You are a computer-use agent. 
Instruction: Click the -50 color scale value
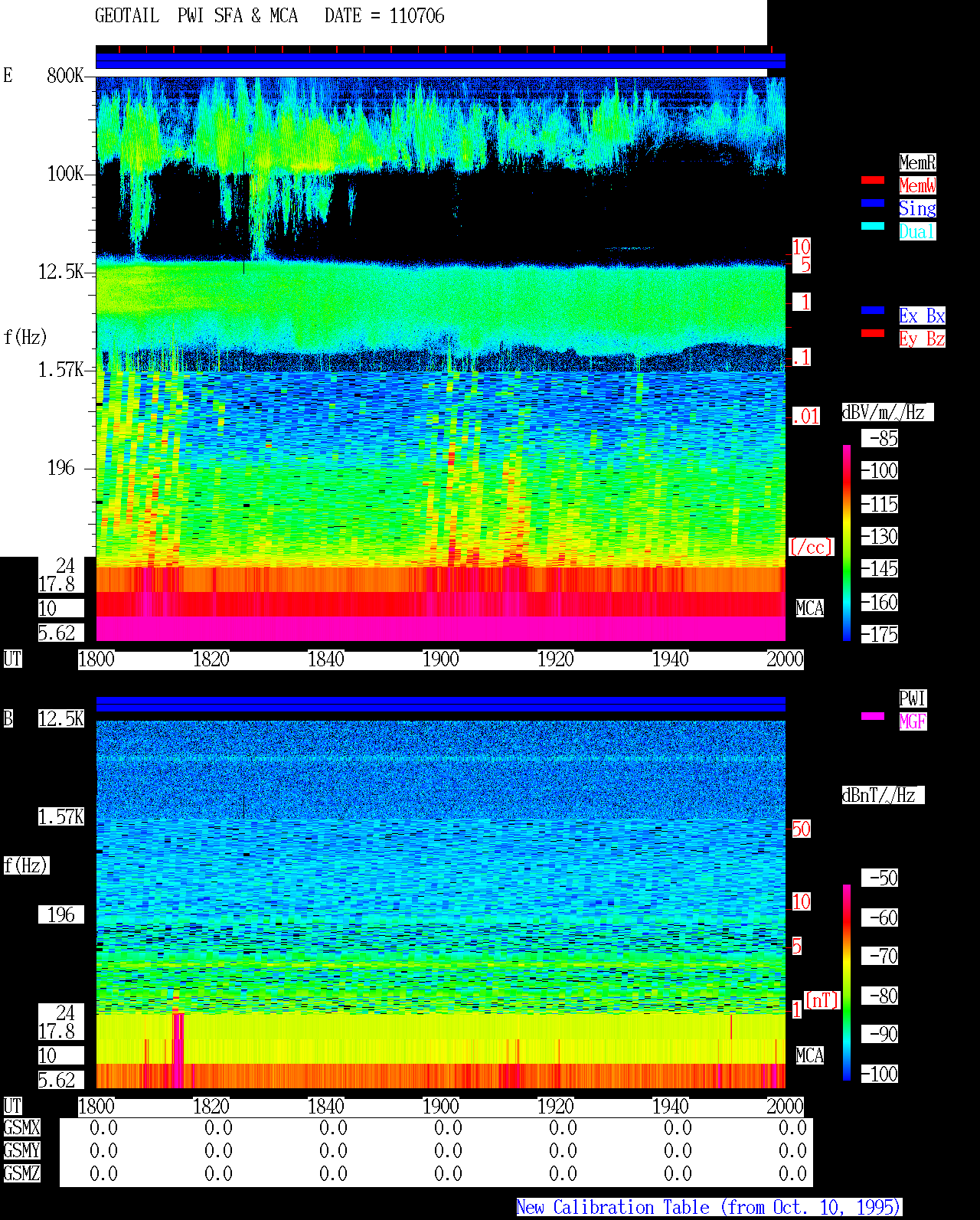[880, 878]
